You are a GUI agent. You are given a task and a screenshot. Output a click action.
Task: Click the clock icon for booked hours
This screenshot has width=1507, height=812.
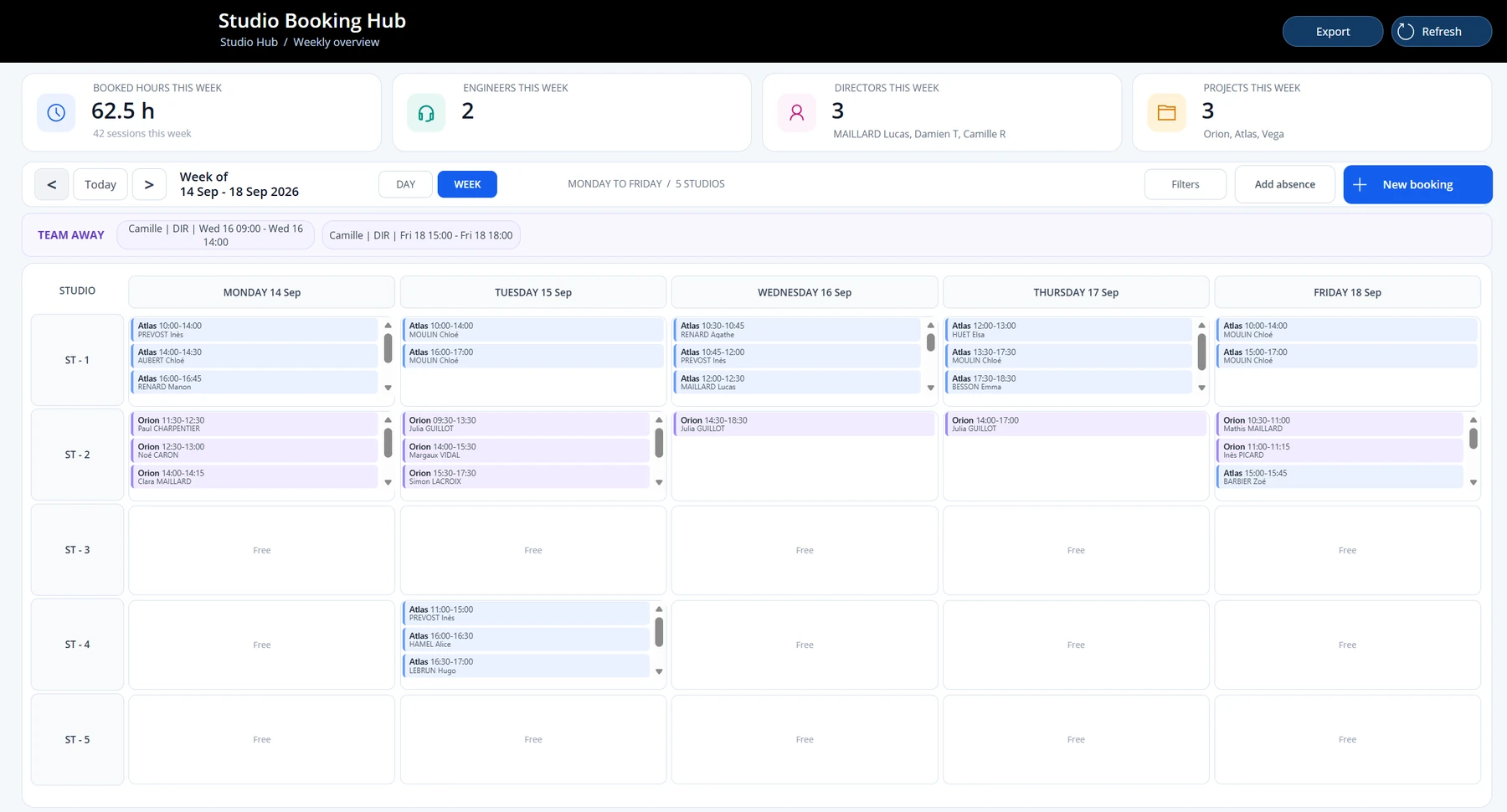click(56, 112)
